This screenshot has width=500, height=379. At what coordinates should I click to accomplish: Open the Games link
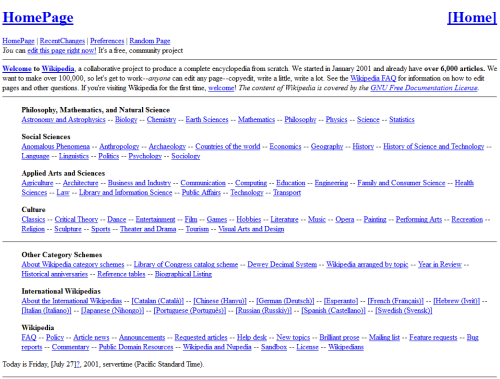(x=217, y=219)
